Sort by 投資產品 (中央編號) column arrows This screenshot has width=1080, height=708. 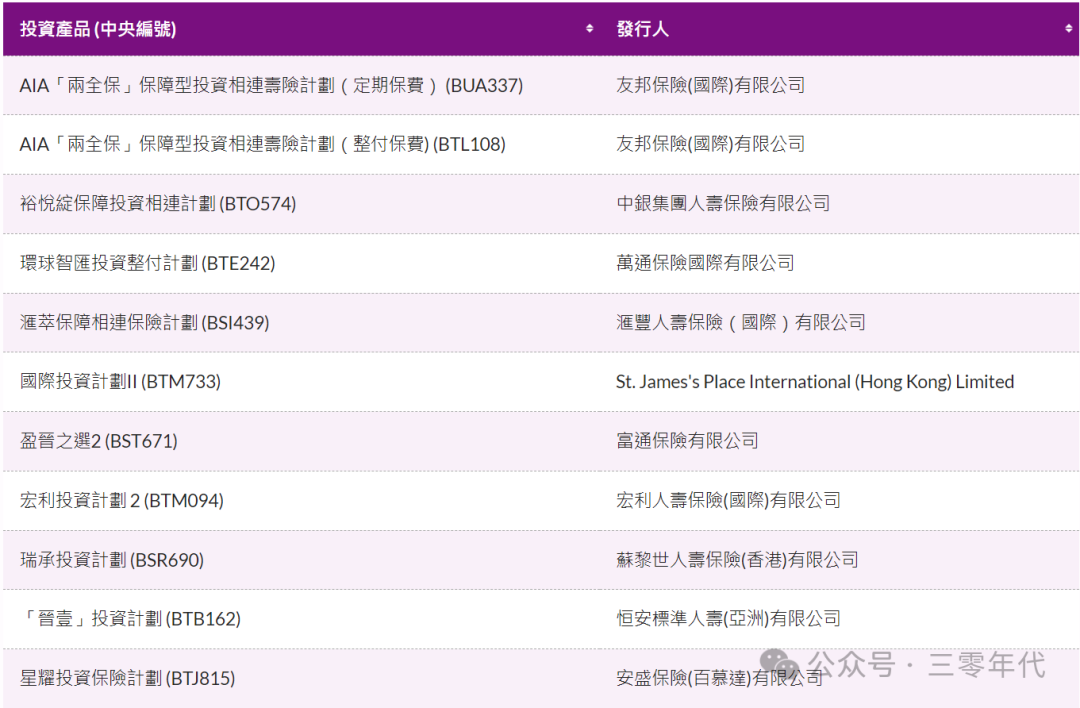590,28
